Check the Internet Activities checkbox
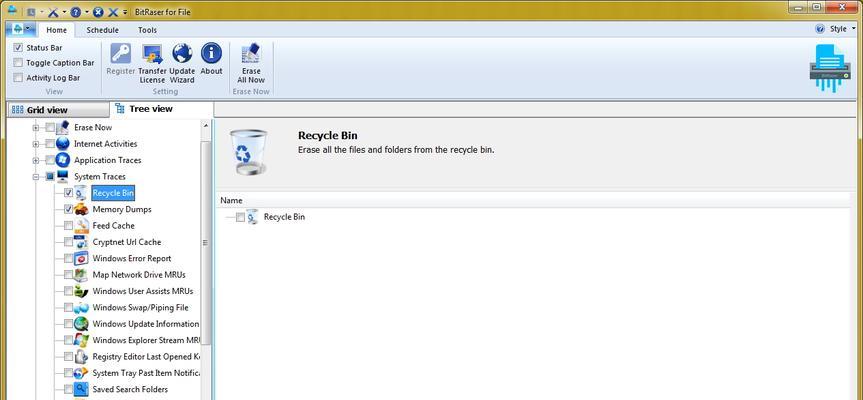The width and height of the screenshot is (863, 400). 50,144
